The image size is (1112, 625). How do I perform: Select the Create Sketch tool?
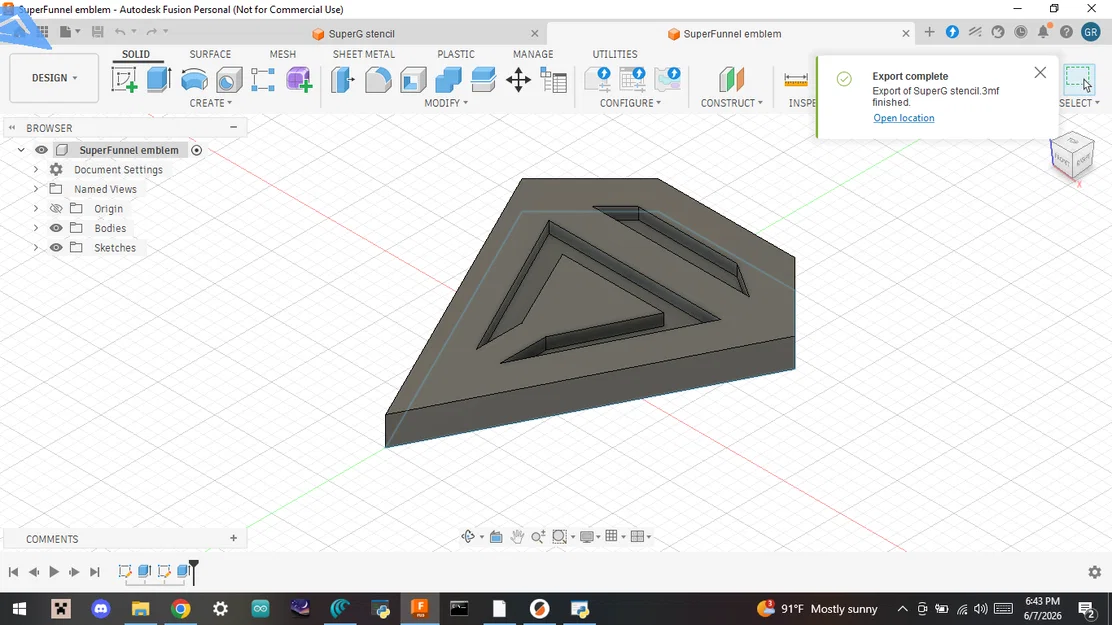tap(125, 79)
